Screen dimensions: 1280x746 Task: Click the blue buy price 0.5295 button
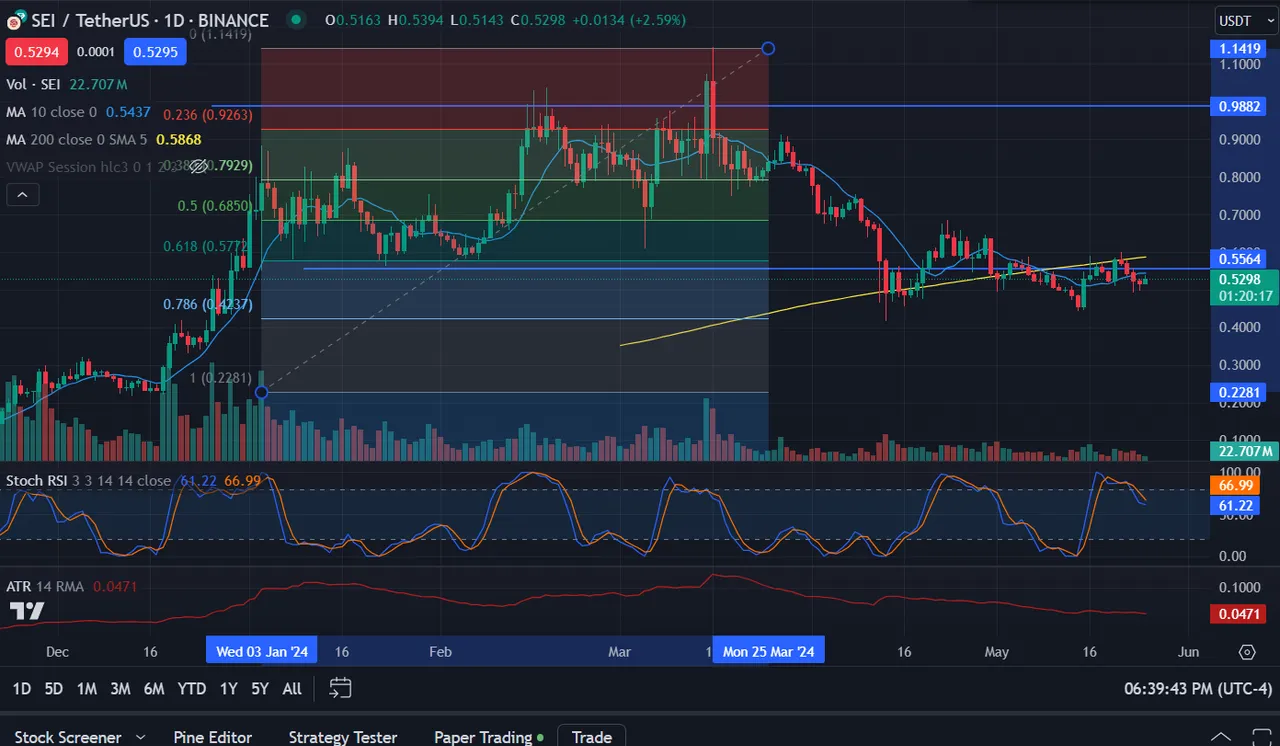pos(157,52)
